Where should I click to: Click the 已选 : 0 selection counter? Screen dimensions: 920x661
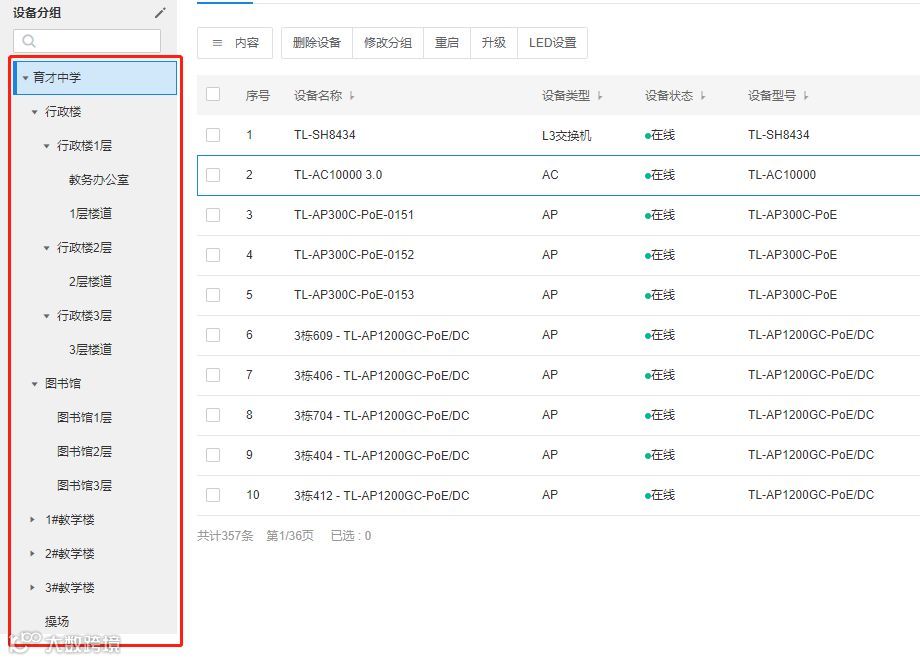(351, 535)
